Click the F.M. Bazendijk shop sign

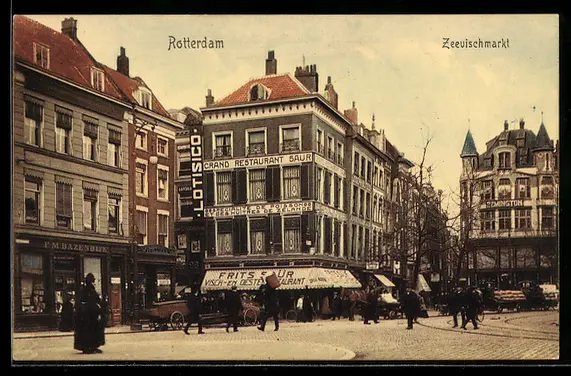(76, 247)
